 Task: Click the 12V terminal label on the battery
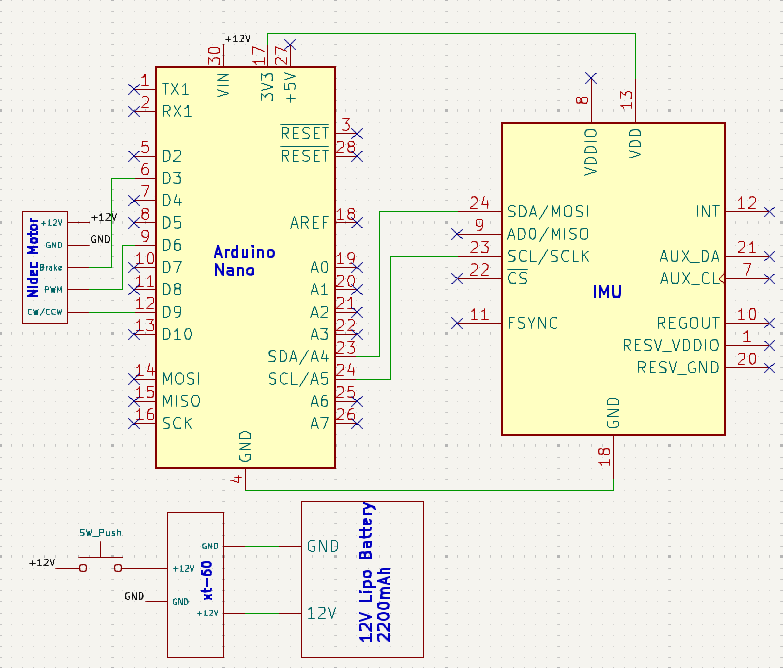(x=321, y=613)
